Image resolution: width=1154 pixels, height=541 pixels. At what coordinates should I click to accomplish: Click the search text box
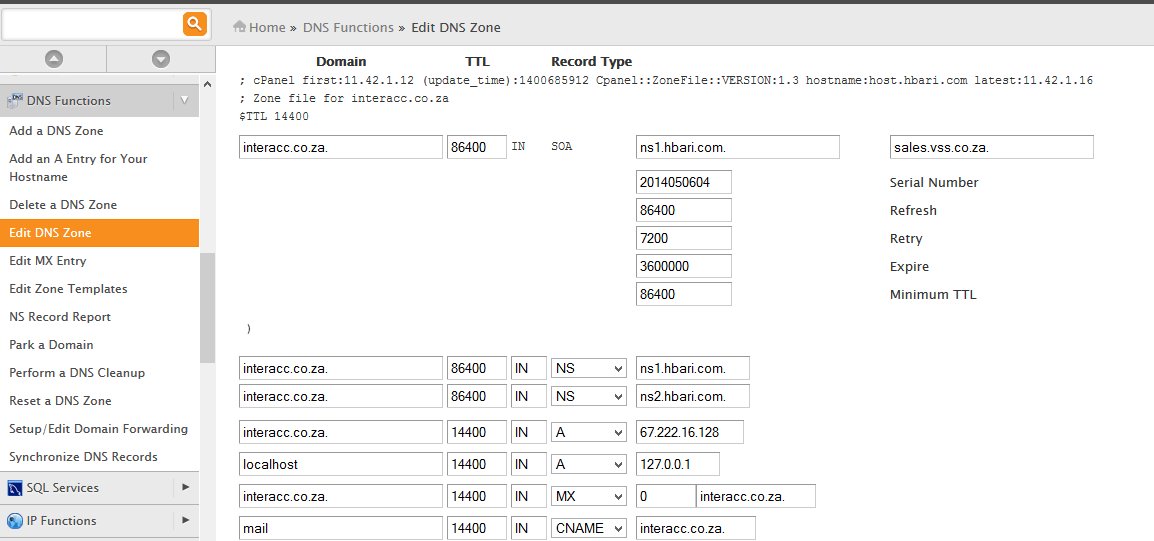tap(92, 23)
